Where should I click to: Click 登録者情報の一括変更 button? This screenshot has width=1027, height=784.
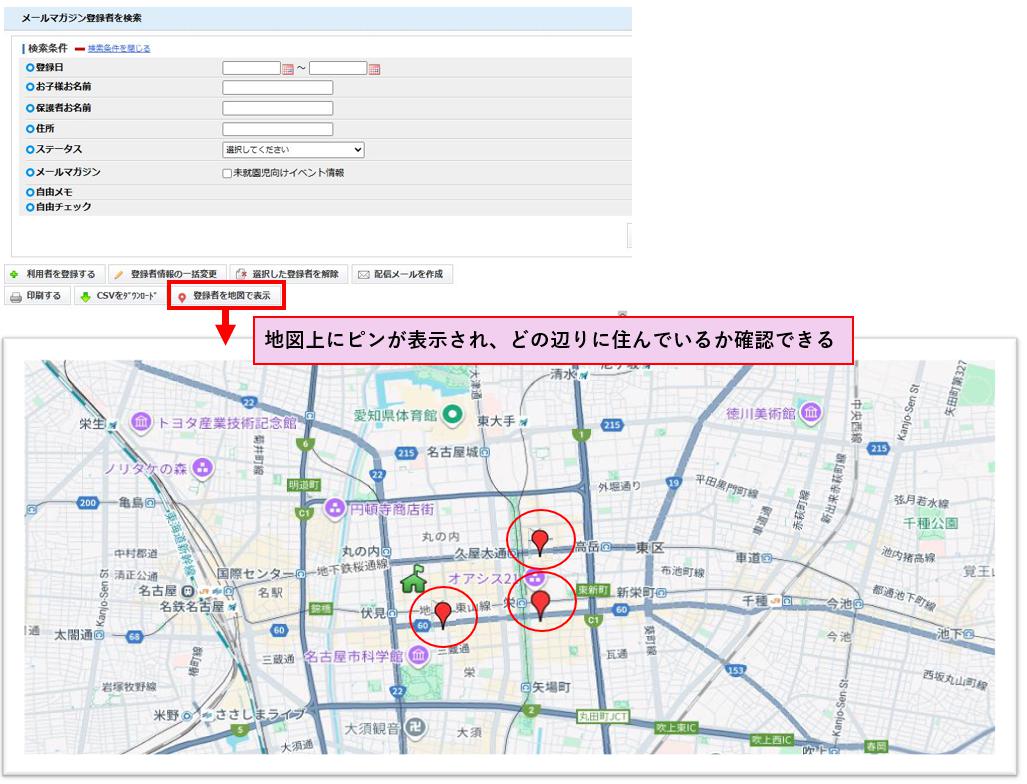(167, 274)
